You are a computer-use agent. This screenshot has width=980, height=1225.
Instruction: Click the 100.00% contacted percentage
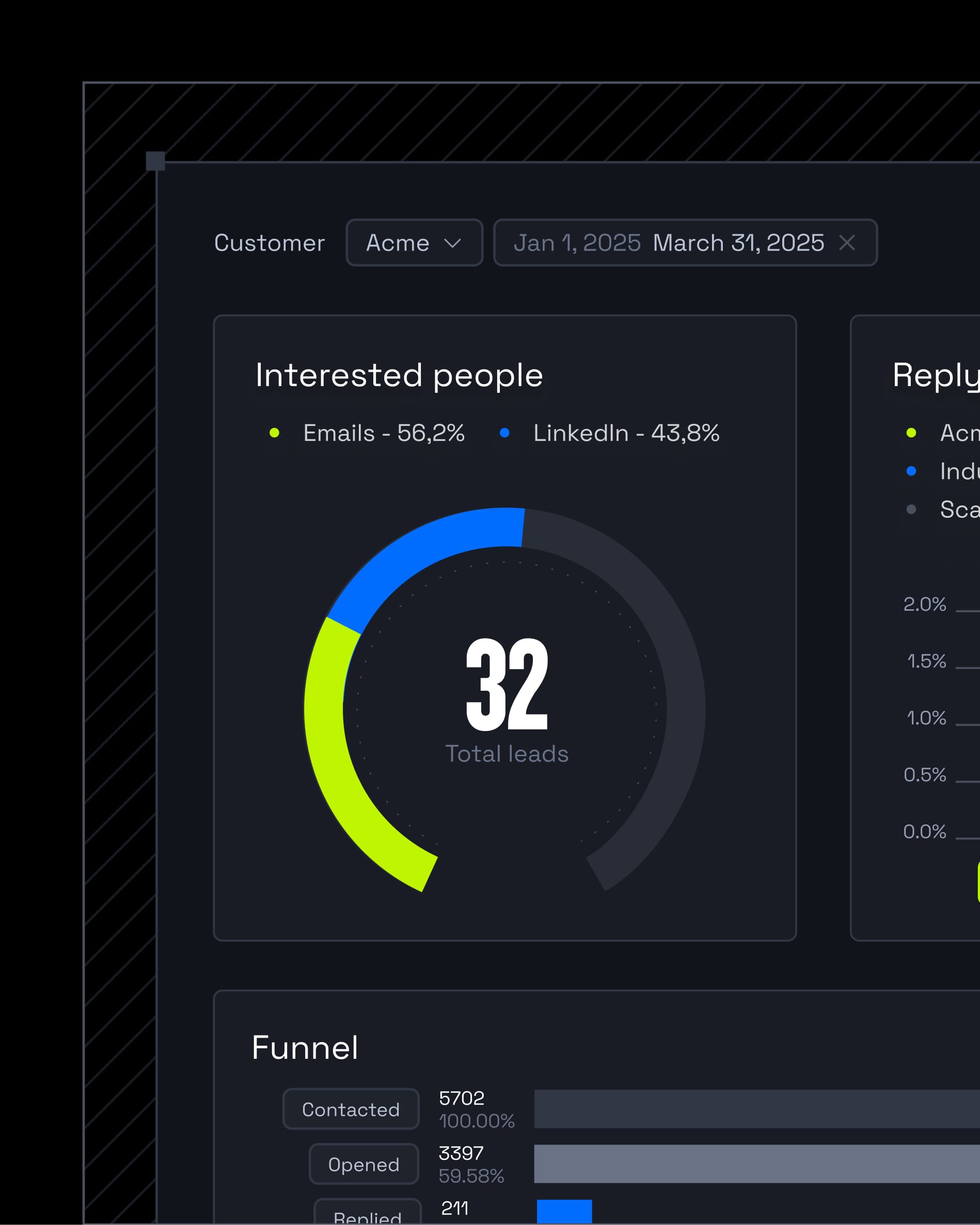click(477, 1121)
